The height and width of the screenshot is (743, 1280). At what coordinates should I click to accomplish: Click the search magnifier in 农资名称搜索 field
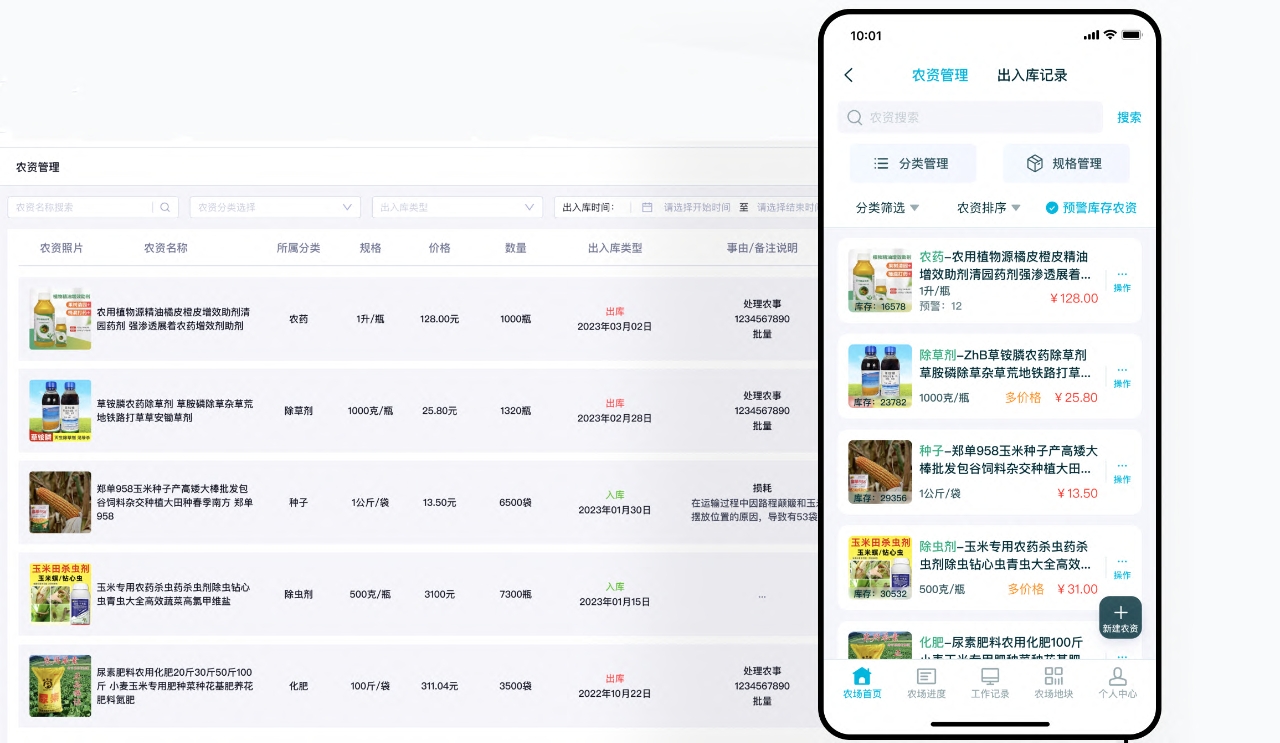coord(166,207)
